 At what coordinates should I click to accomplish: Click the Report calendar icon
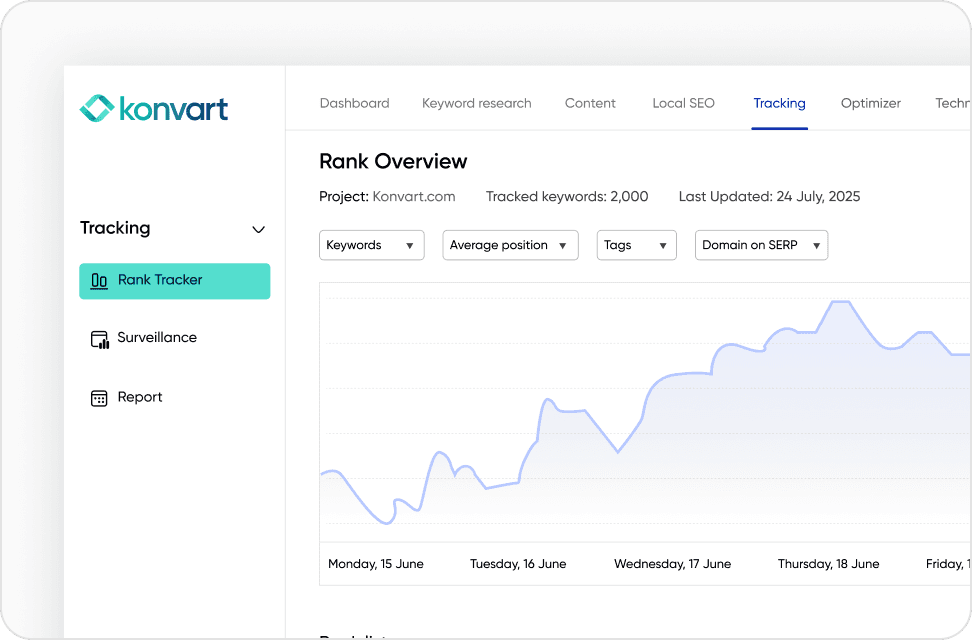click(99, 398)
